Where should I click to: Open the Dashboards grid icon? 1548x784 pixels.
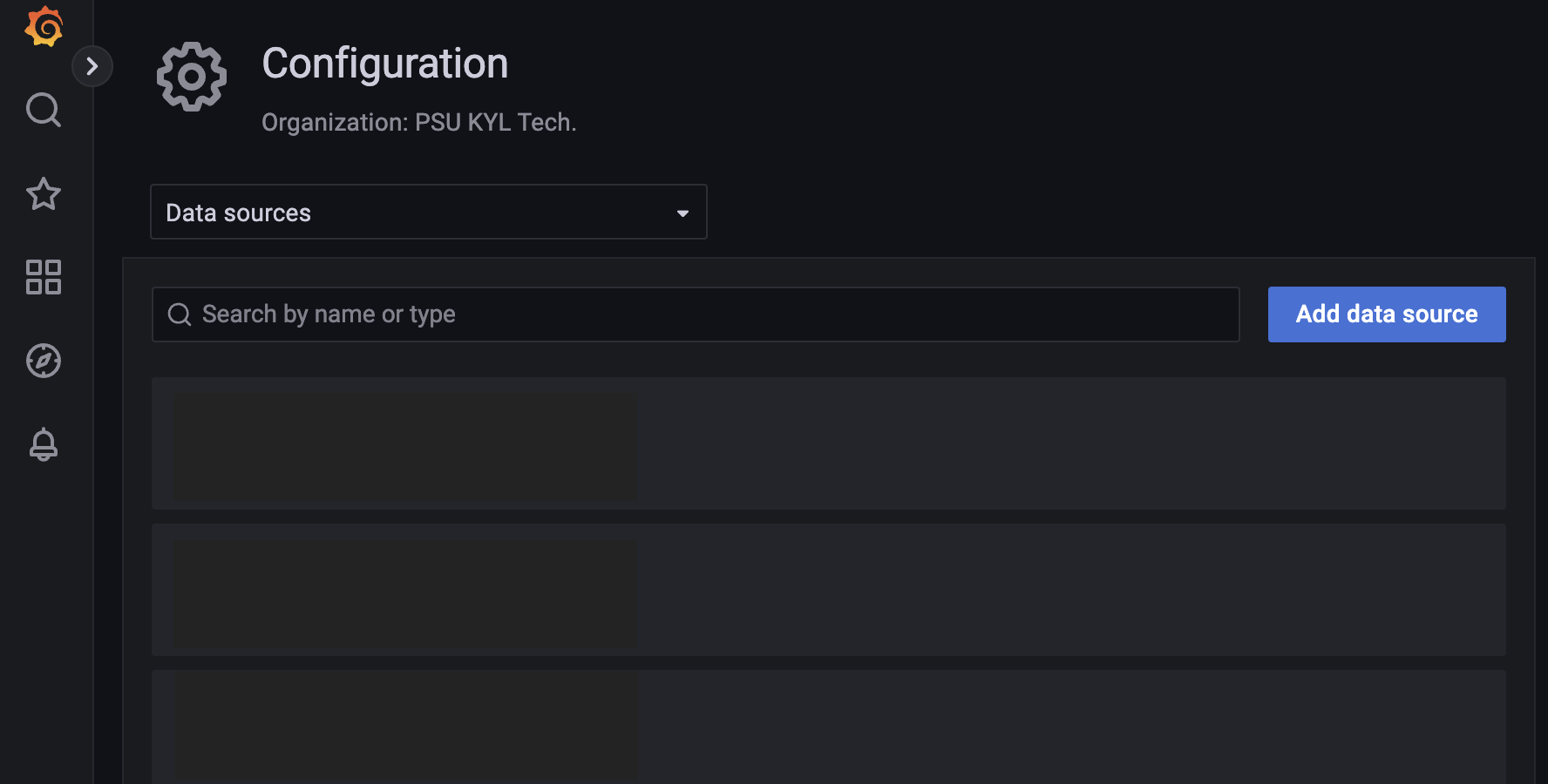44,278
